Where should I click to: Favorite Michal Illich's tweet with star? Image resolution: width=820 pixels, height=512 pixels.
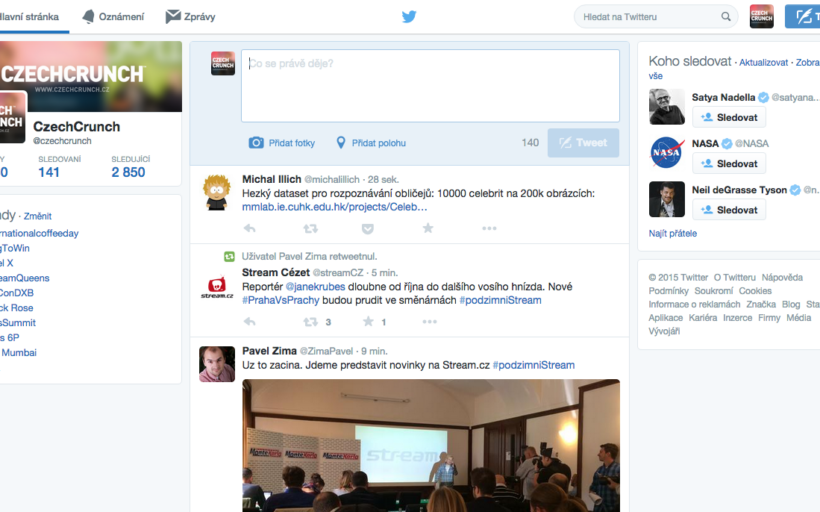(428, 228)
